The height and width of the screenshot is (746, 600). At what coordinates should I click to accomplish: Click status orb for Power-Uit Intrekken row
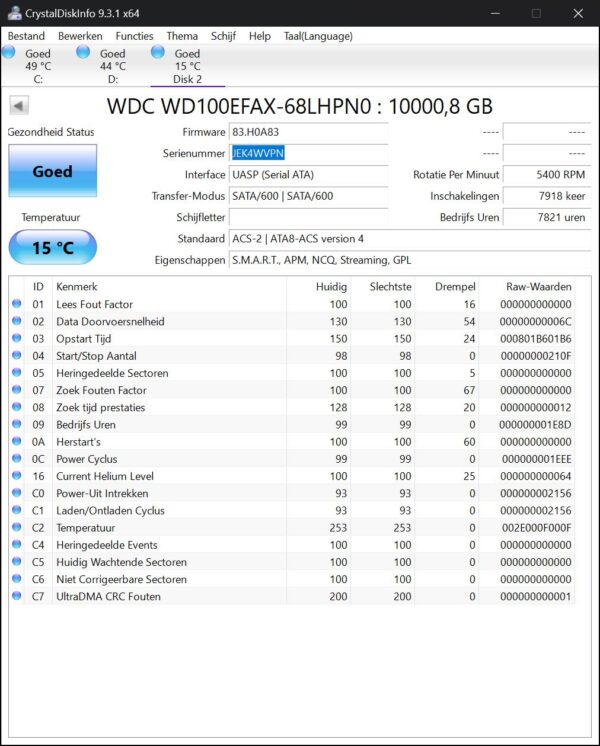click(17, 492)
